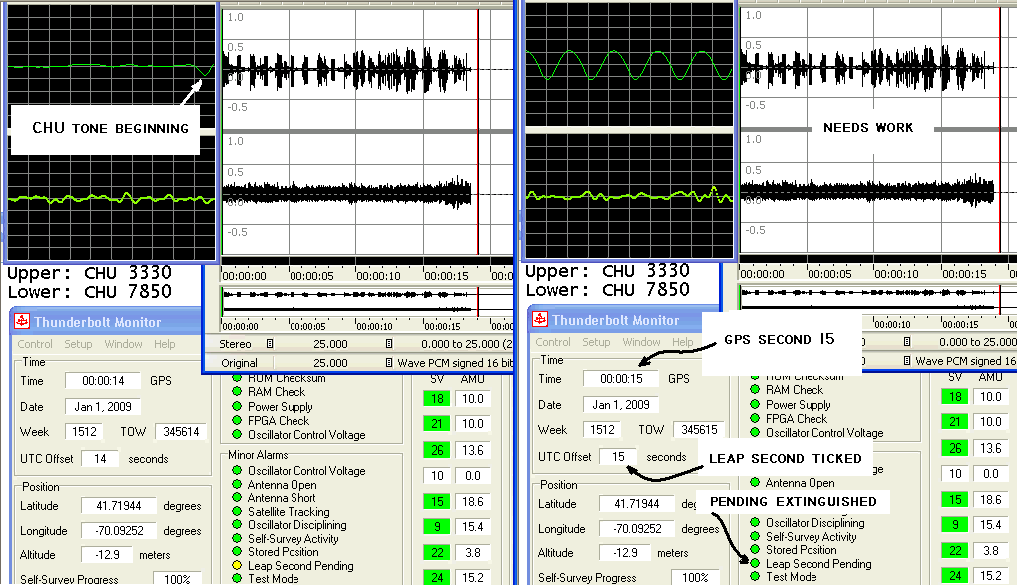Click Test Mode indicator in 00:00:15 window
Viewport: 1017px width, 587px height.
(x=755, y=576)
